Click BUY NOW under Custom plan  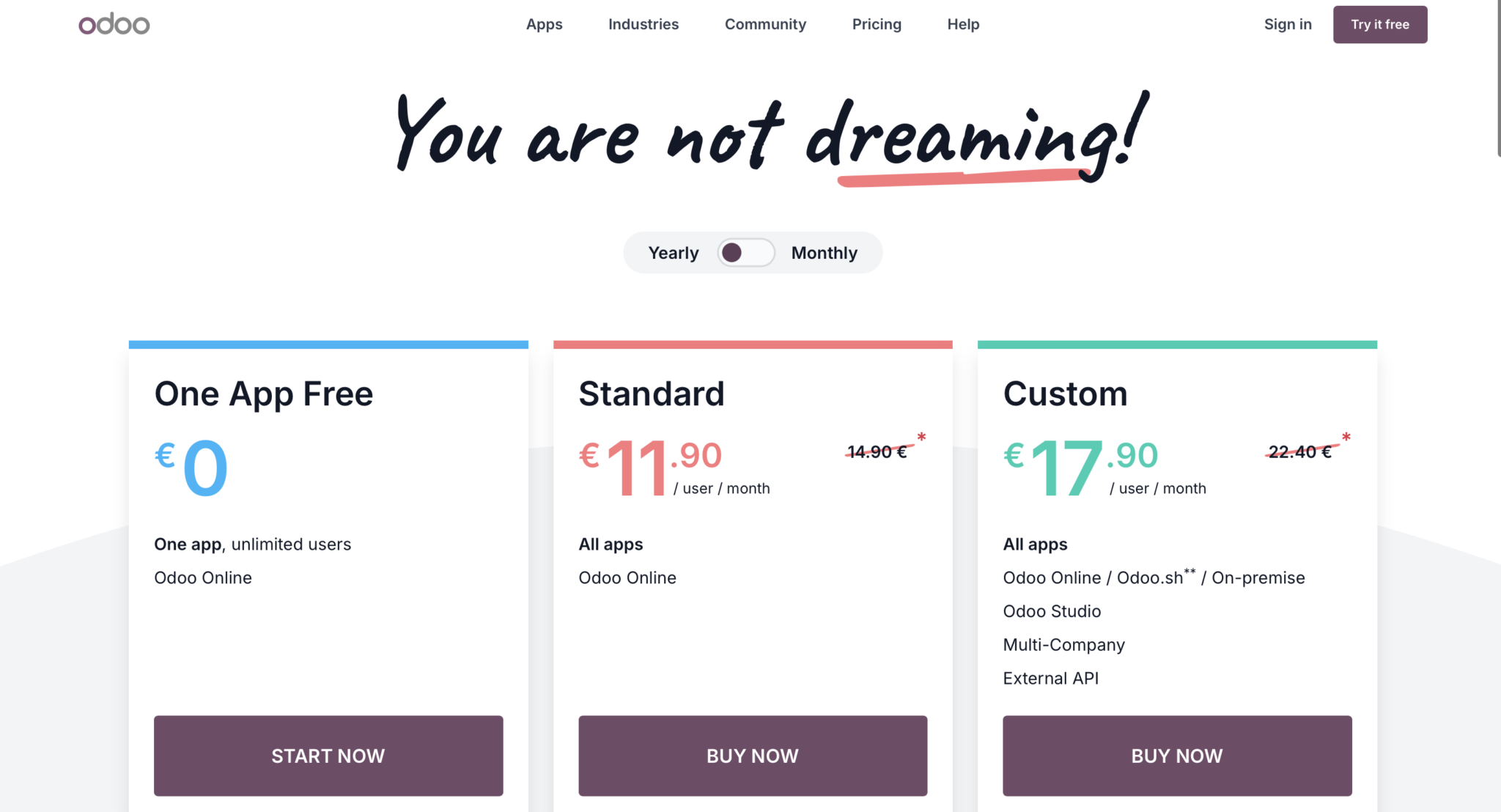tap(1177, 756)
